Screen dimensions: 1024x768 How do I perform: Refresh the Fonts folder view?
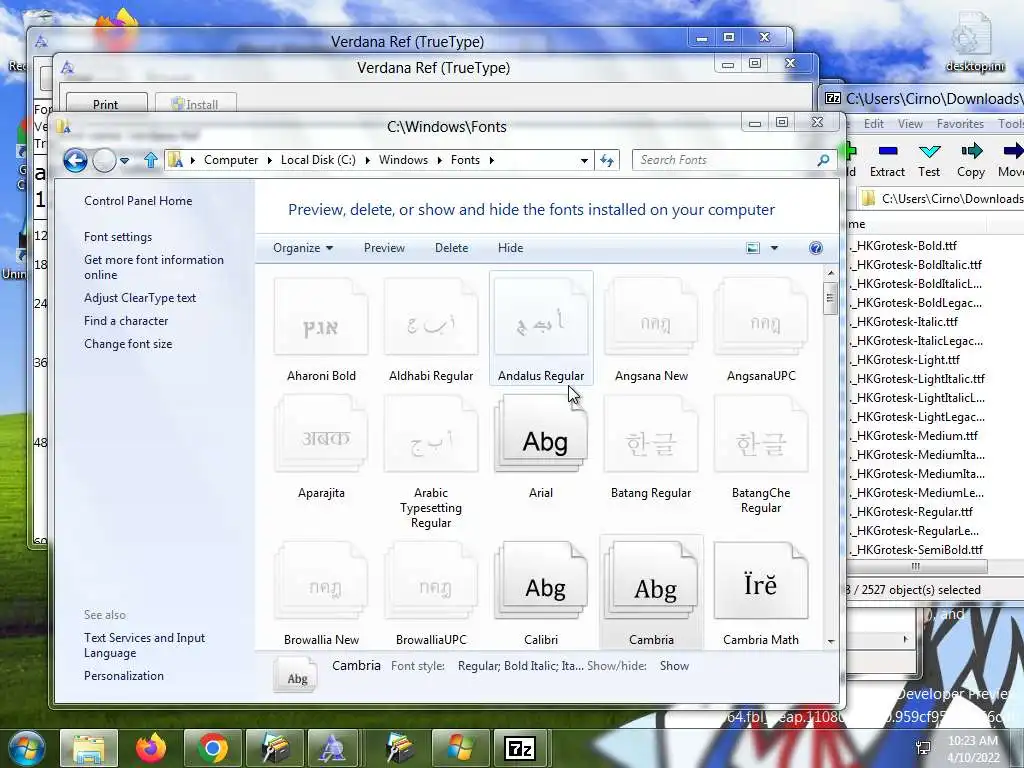(607, 161)
